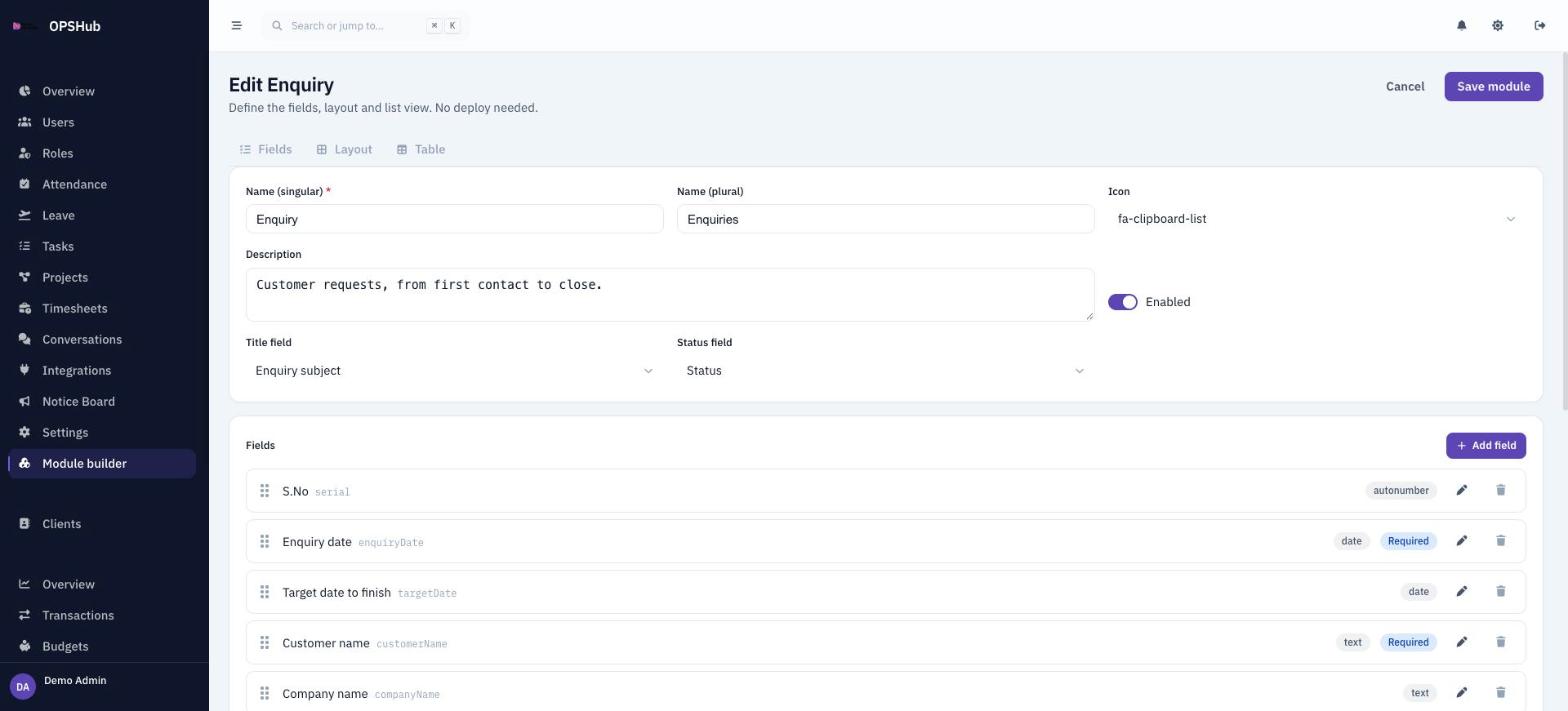Click the Enquiry date row drag handle

point(264,542)
